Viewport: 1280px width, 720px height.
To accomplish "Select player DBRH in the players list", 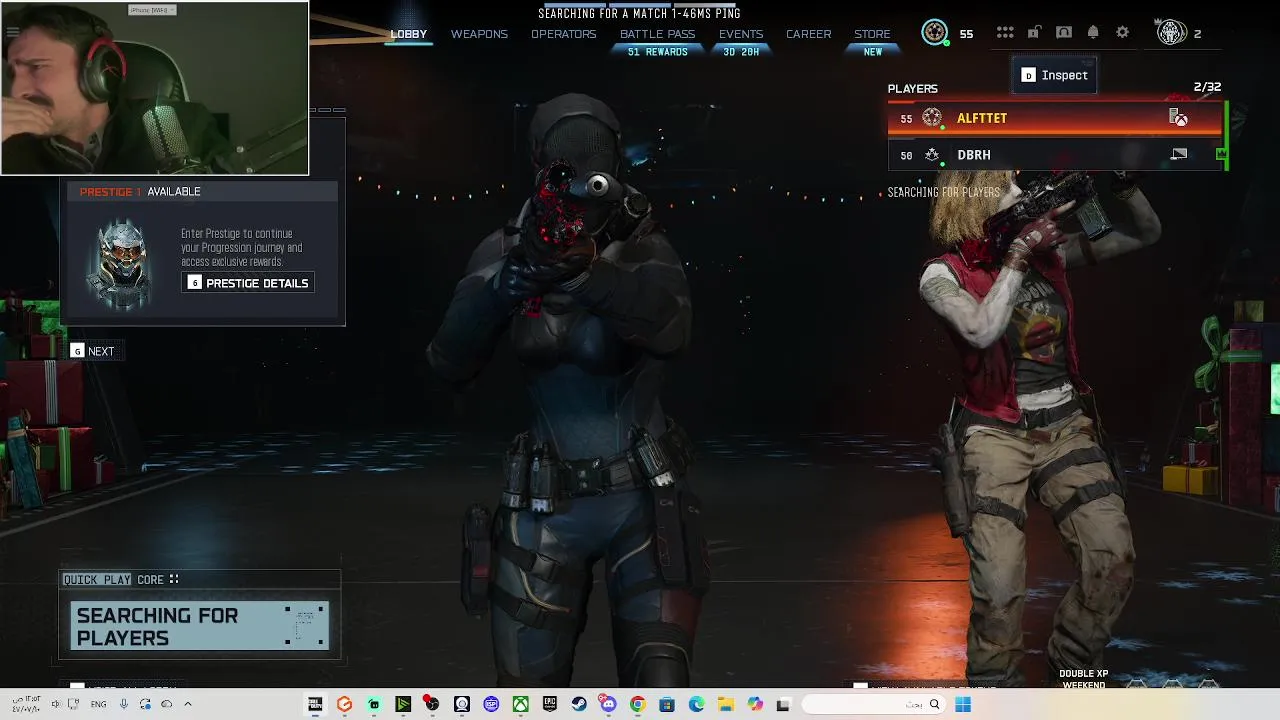I will [x=1055, y=155].
